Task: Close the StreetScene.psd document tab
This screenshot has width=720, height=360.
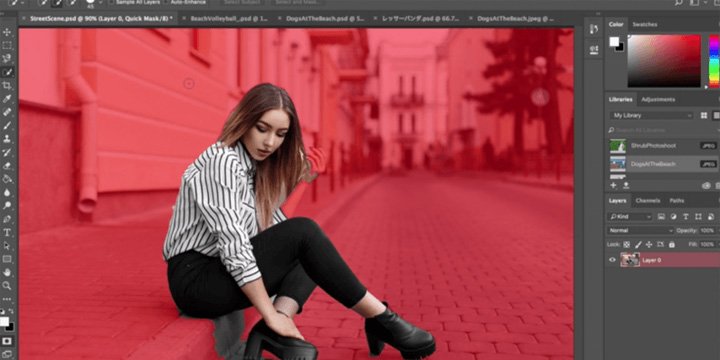Action: pyautogui.click(x=24, y=19)
